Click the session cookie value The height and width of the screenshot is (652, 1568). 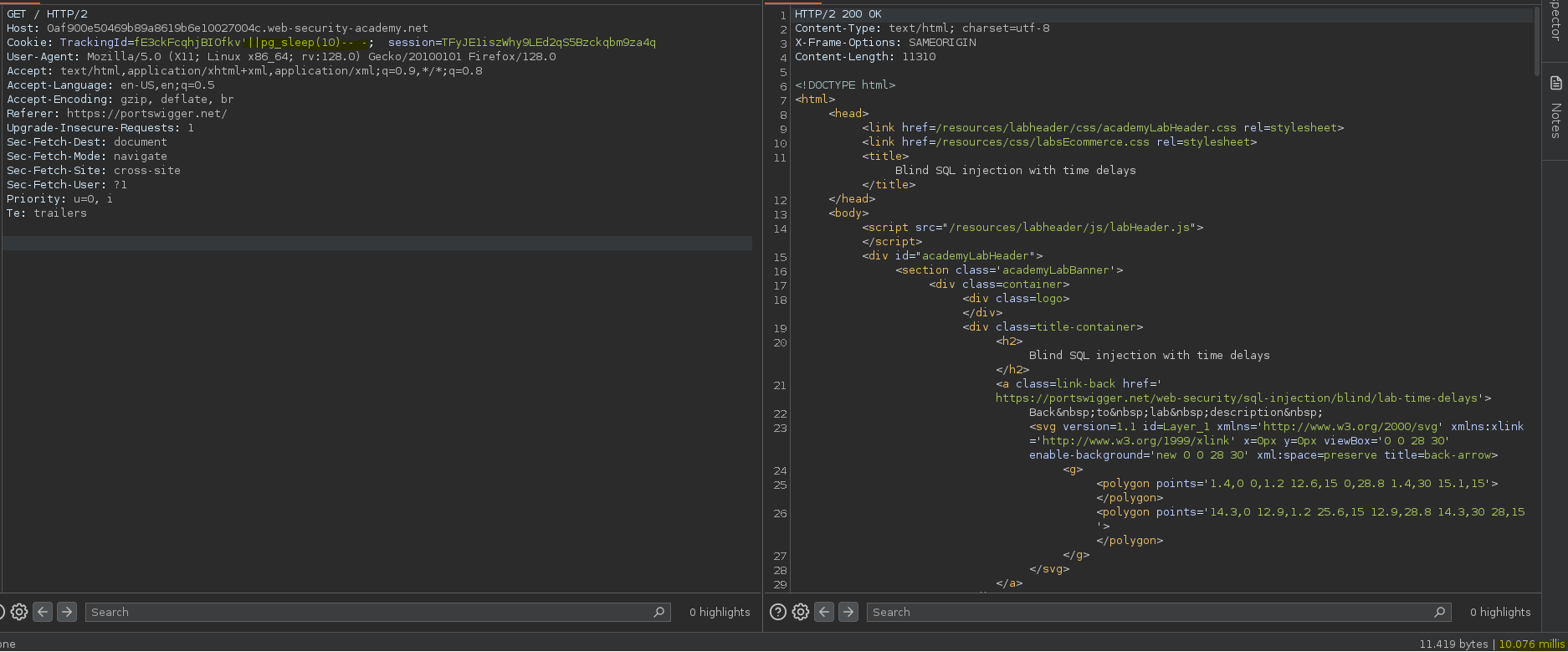coord(549,43)
